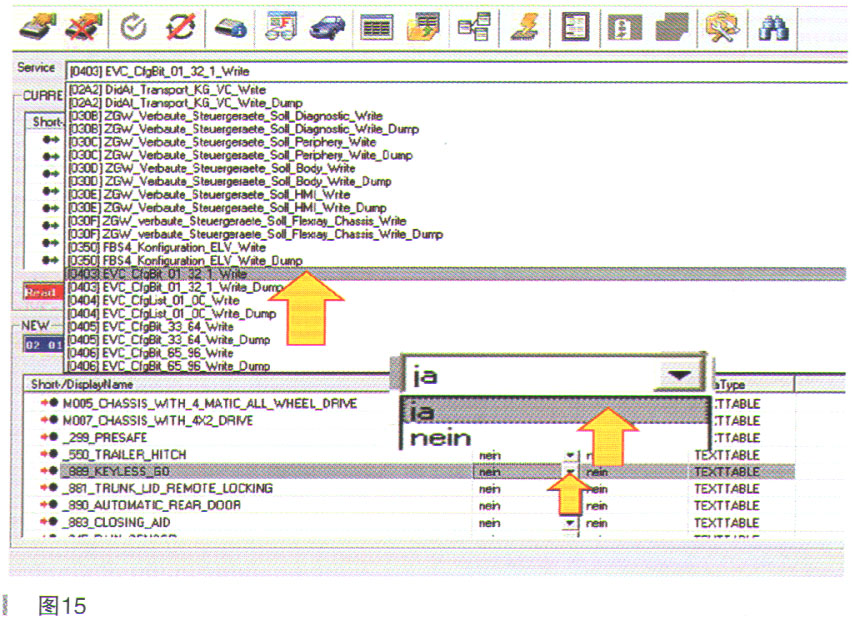Select ZGW Soll_HMI_Write entry, not the Dump one

click(209, 195)
